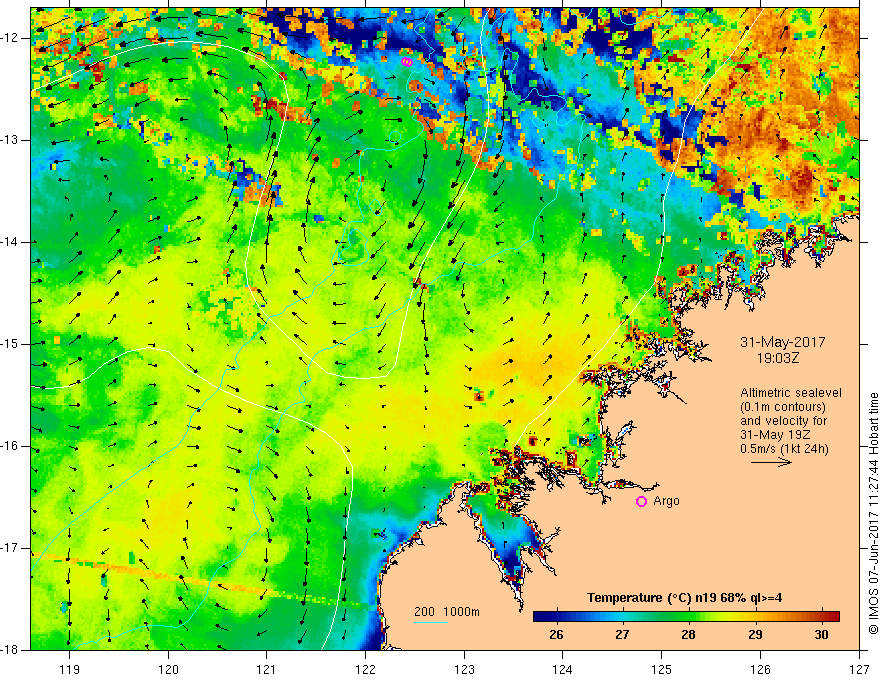880x680 pixels.
Task: Click longitude label 127
Action: [x=859, y=669]
